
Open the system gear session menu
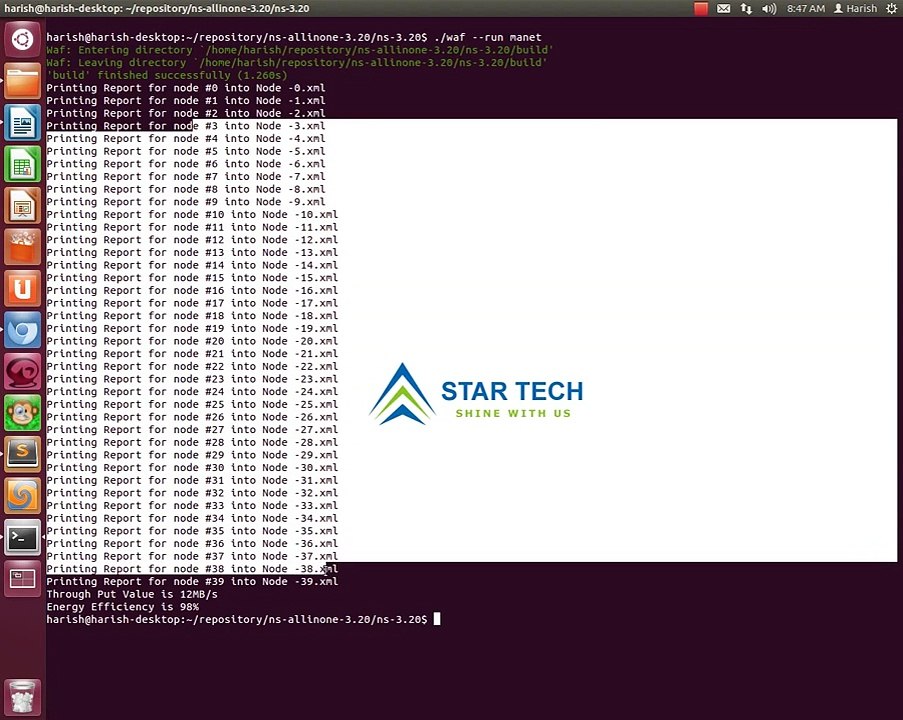point(891,9)
